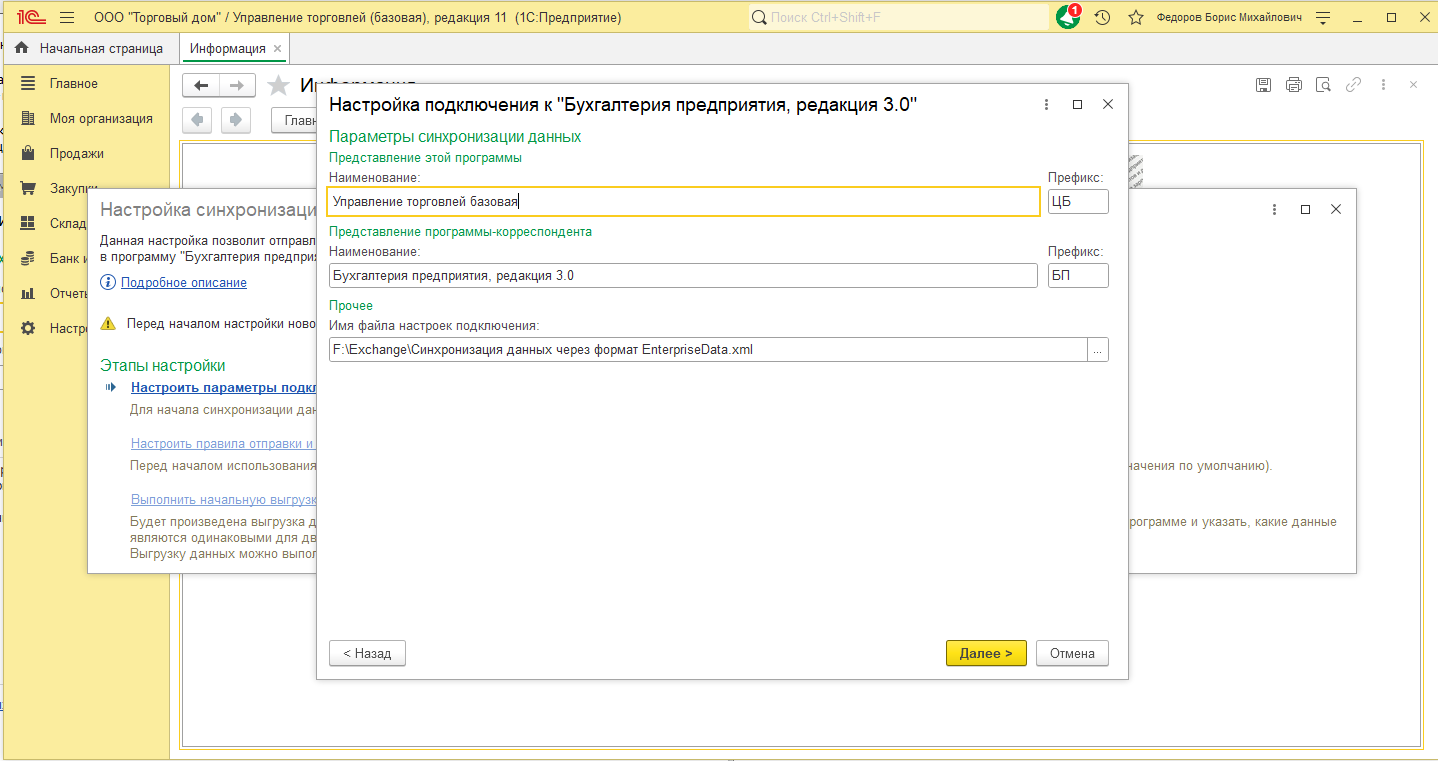
Task: Click the Отмена button
Action: 1072,653
